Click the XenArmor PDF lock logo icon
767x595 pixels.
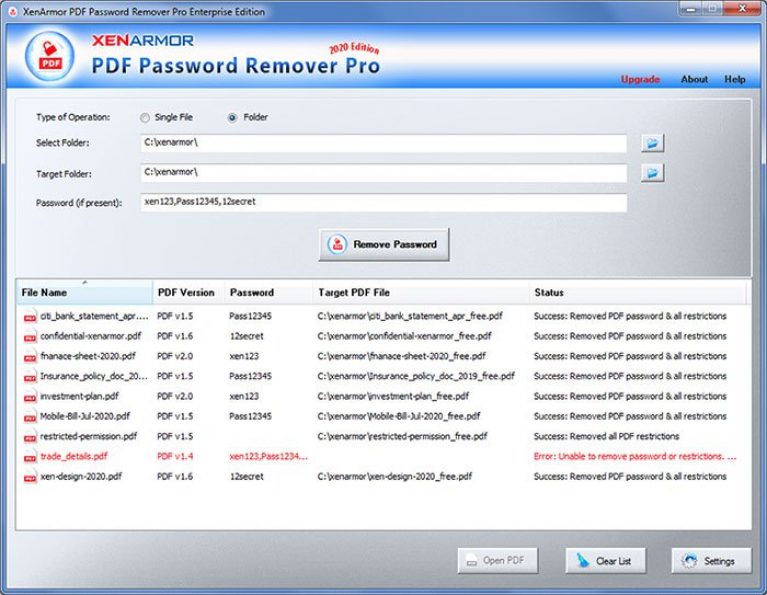click(x=50, y=56)
